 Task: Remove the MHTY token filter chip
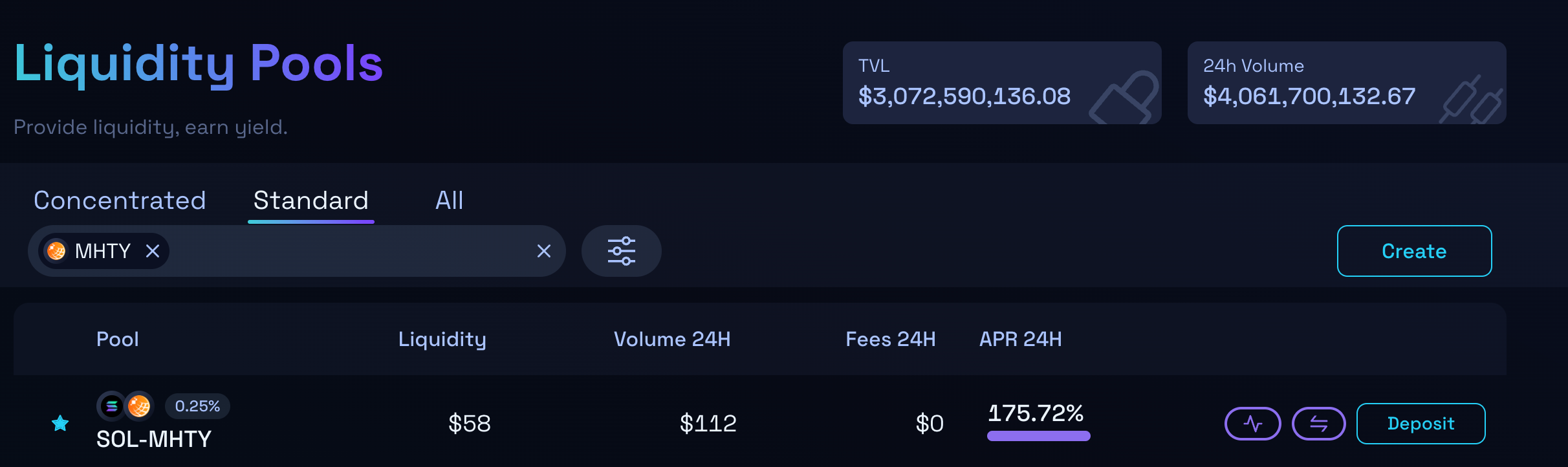tap(153, 251)
